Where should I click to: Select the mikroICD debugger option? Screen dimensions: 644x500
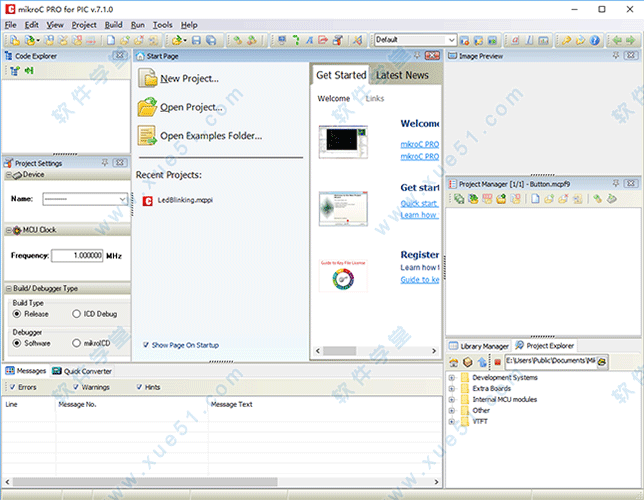point(91,343)
